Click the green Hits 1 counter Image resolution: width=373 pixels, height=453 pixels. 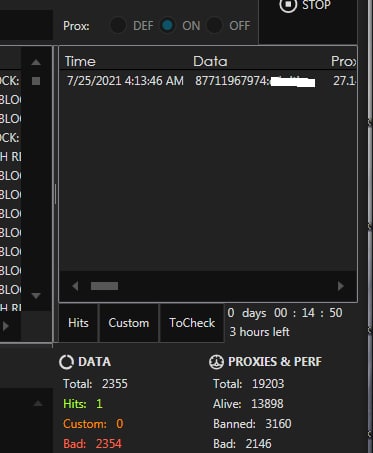[83, 404]
